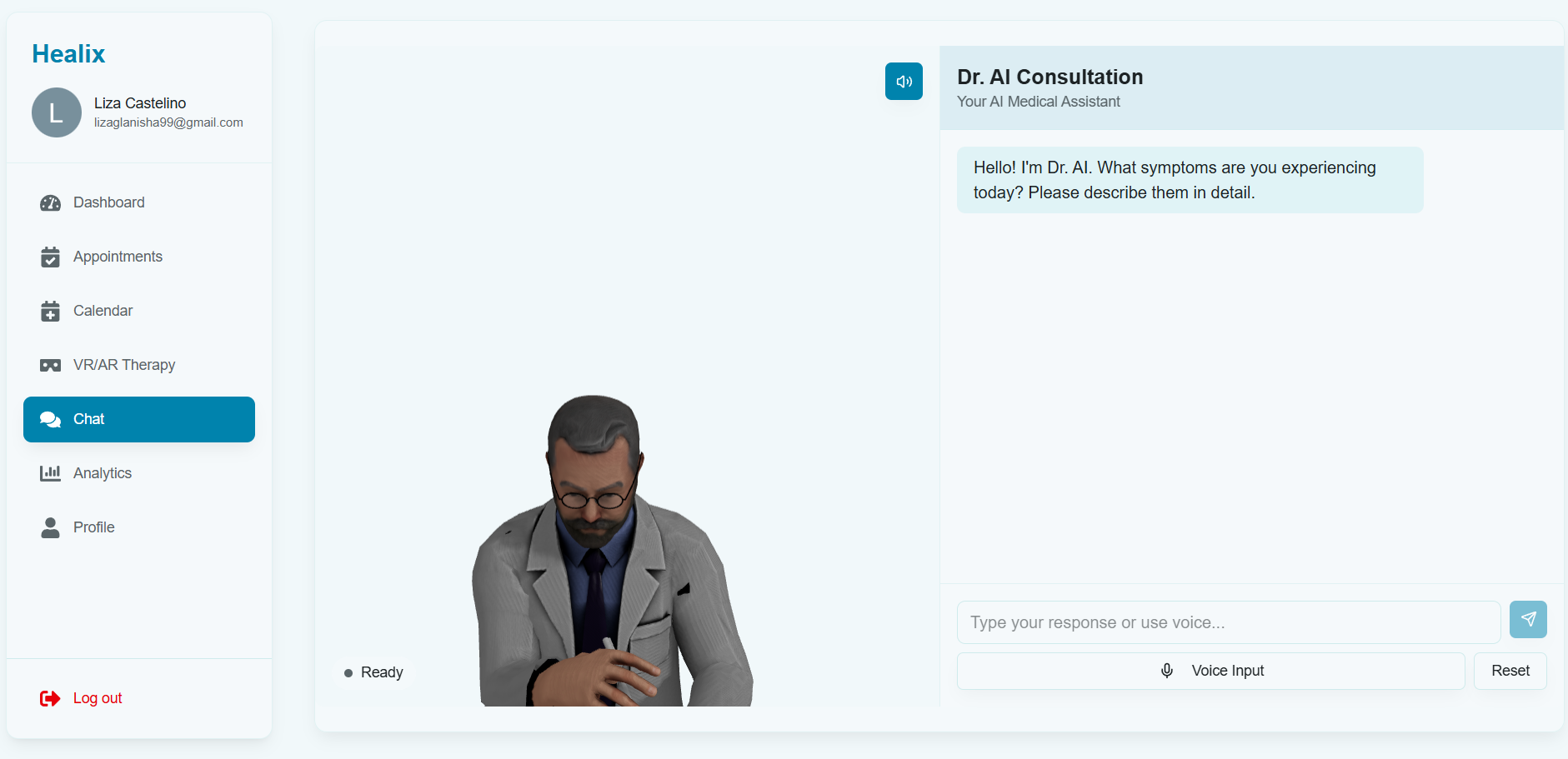Screen dimensions: 1568x759
Task: Click the paper plane send icon
Action: point(1528,619)
